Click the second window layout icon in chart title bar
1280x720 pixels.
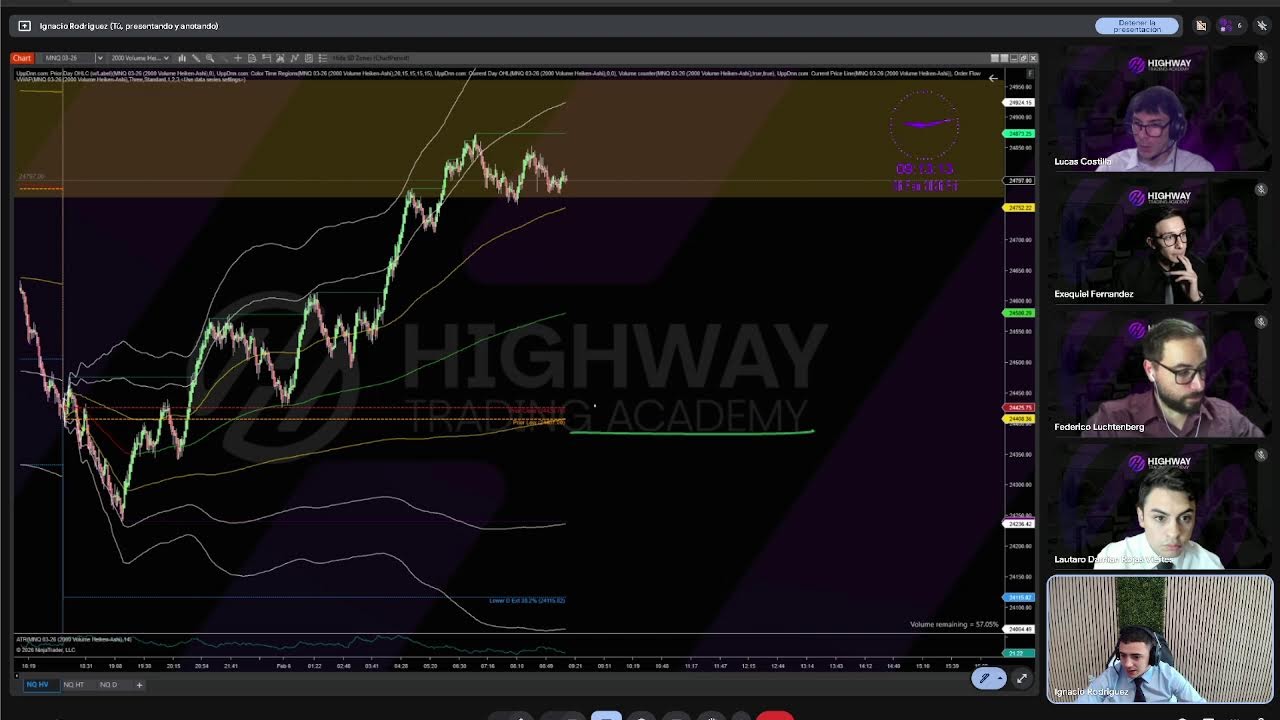pyautogui.click(x=1004, y=58)
